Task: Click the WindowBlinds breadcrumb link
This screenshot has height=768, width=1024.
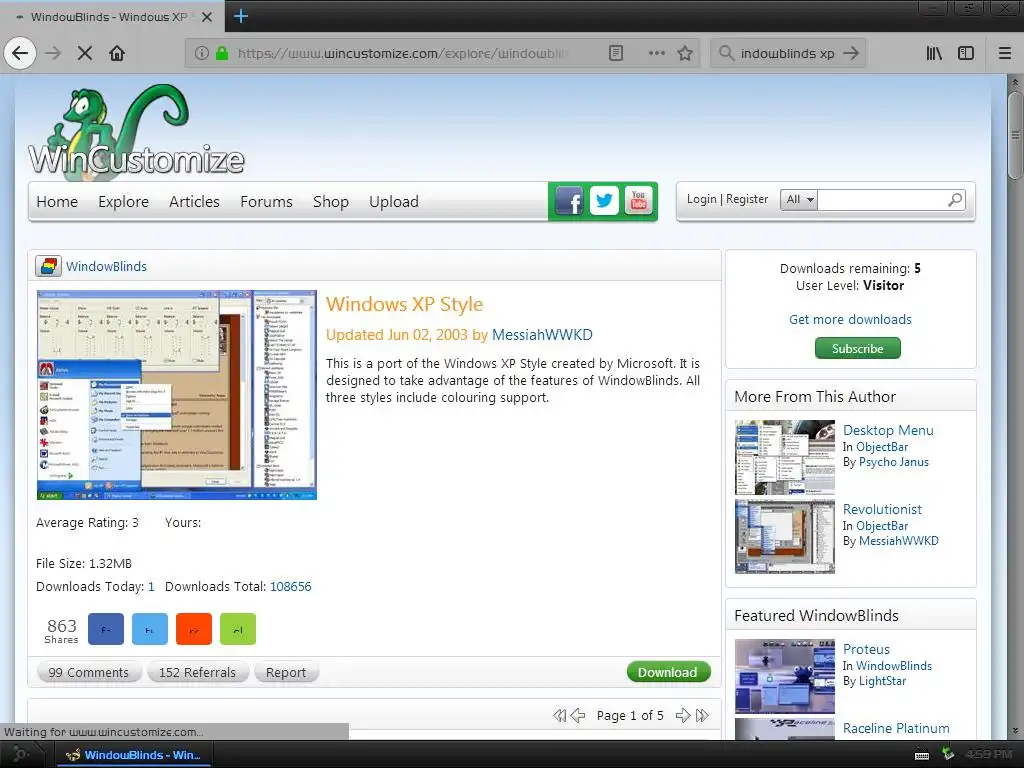Action: (x=106, y=266)
